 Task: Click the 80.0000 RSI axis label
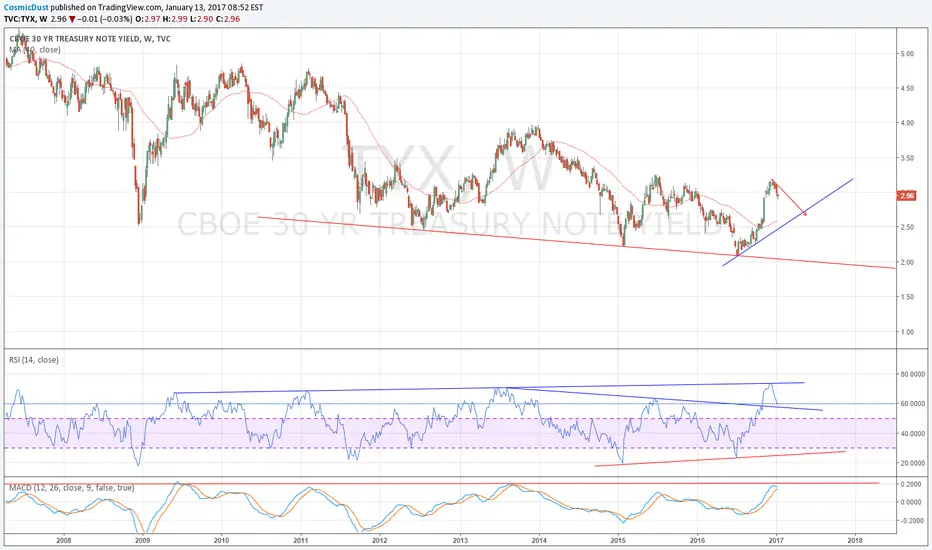912,374
